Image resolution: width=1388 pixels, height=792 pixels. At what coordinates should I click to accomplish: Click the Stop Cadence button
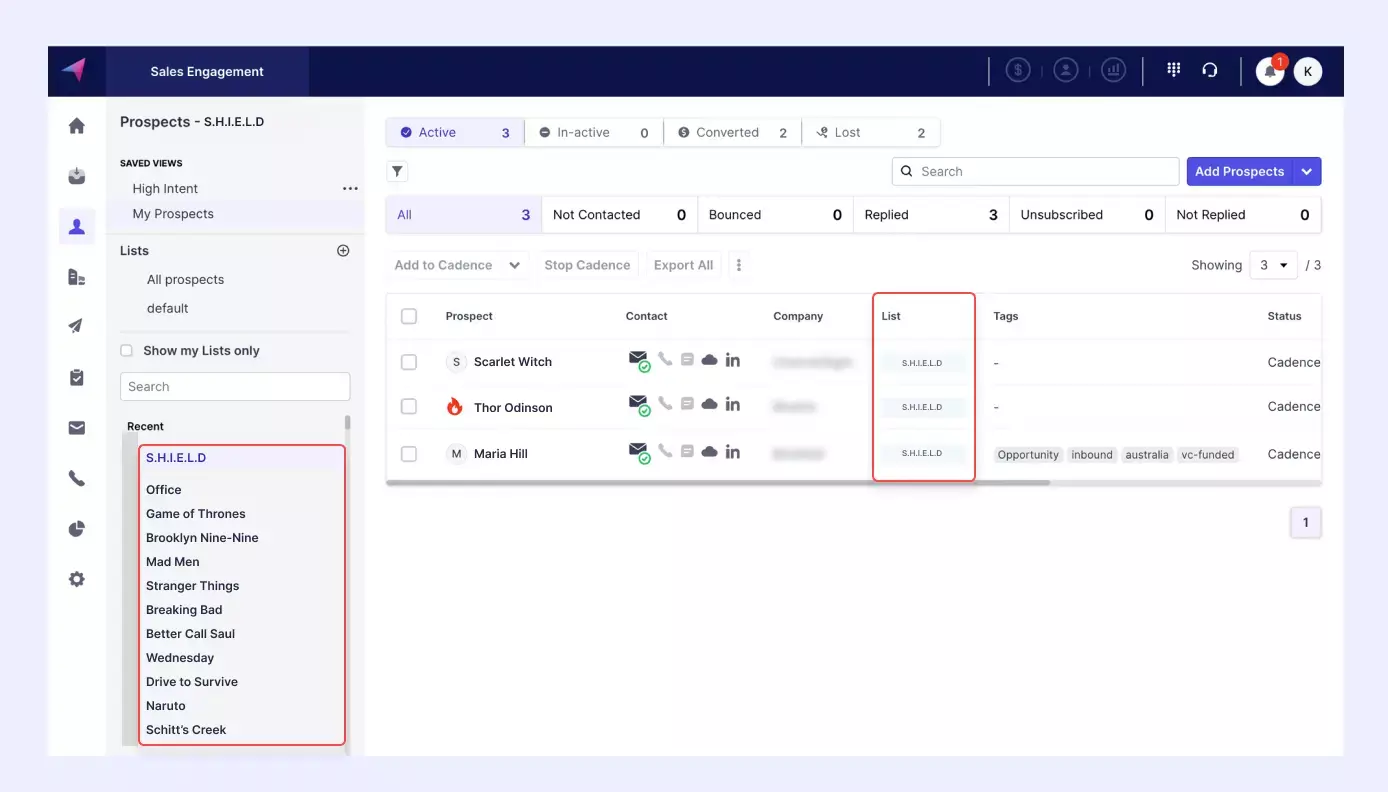pos(587,265)
